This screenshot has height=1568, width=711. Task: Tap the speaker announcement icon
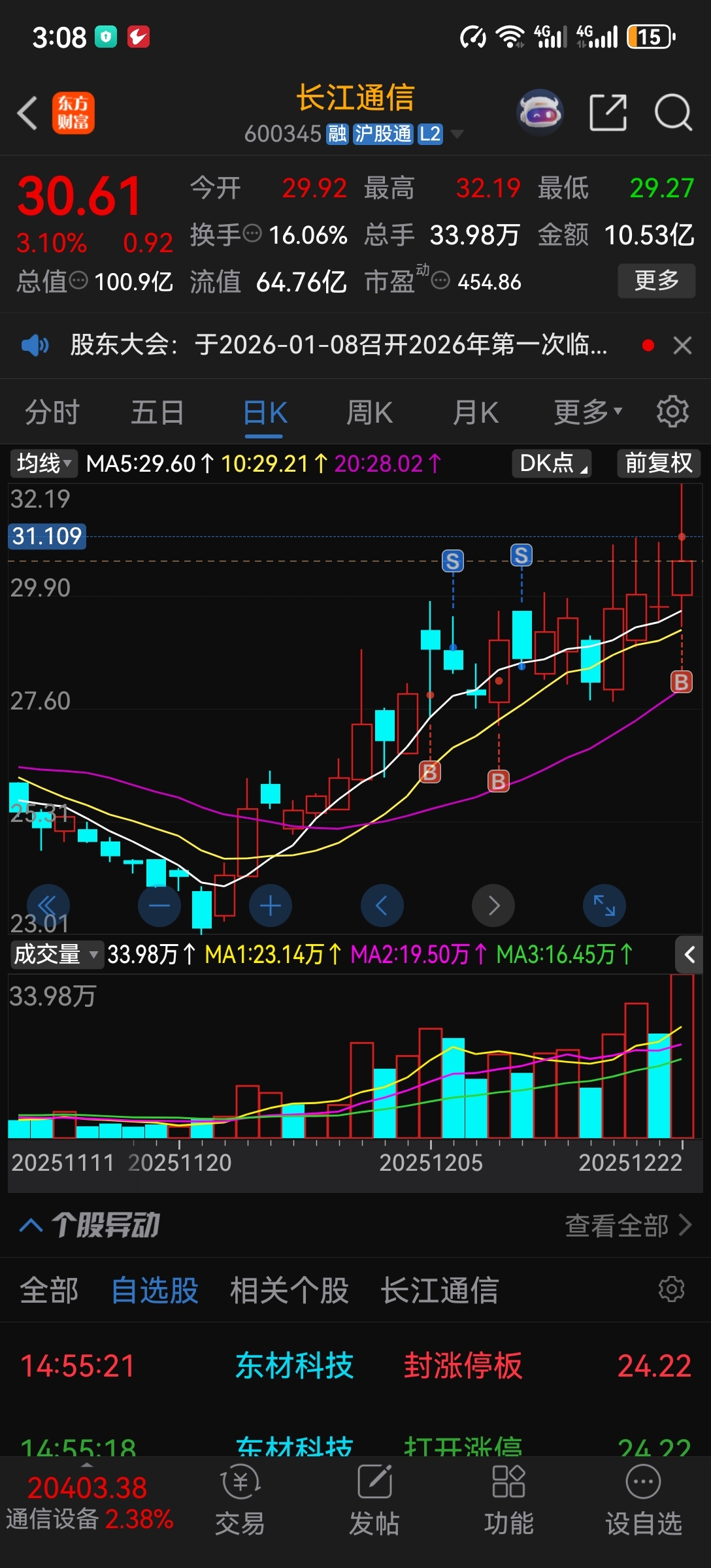tap(35, 345)
